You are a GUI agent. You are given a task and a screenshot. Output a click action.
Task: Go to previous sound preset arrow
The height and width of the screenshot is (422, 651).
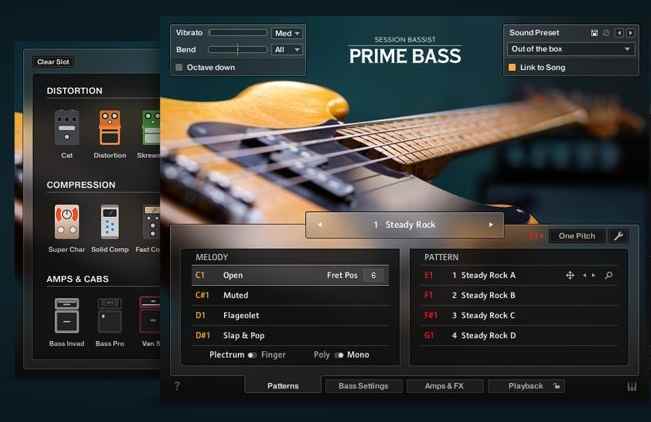619,33
